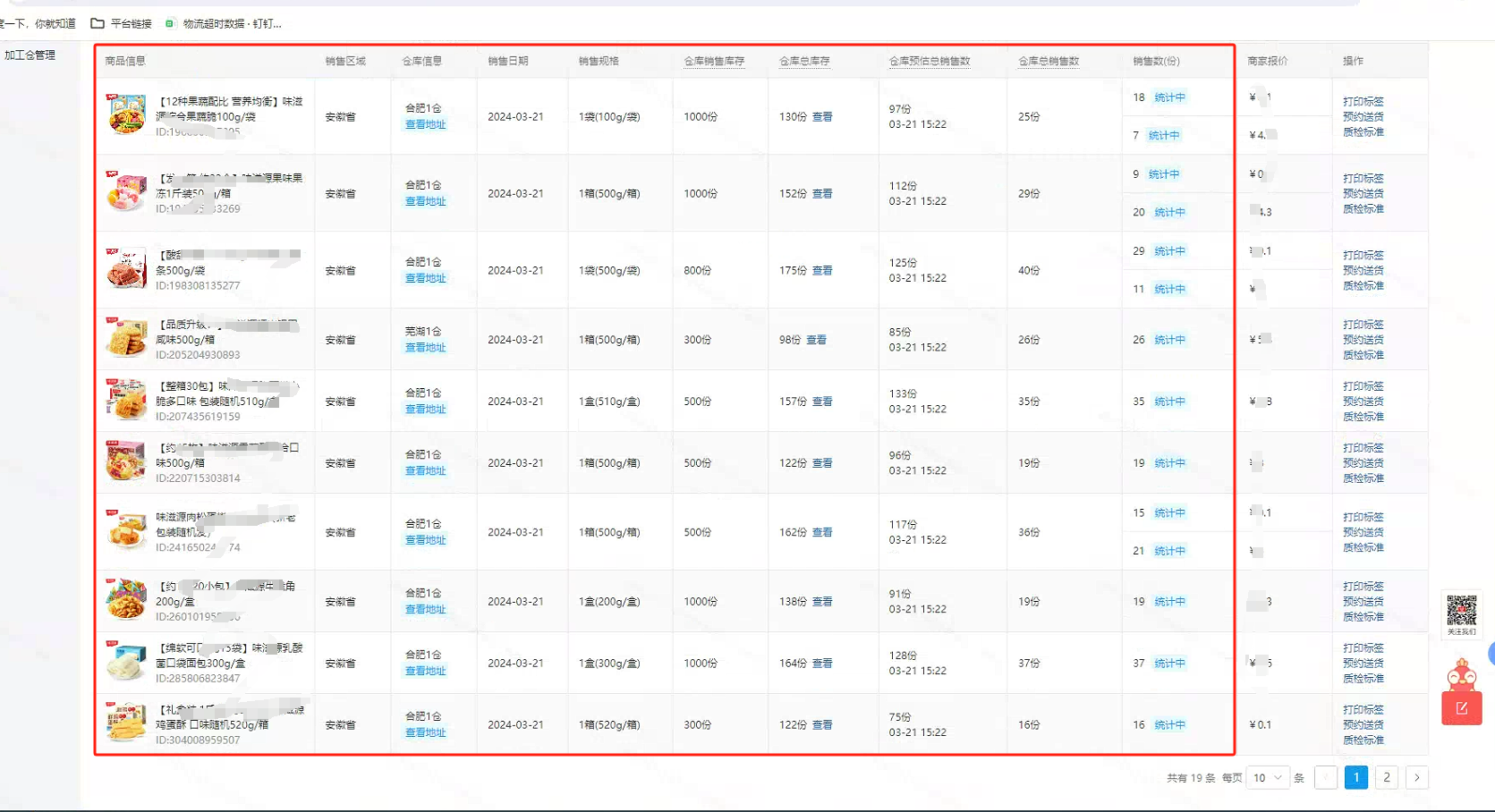Image resolution: width=1495 pixels, height=812 pixels.
Task: Go to next page with right arrow
Action: coord(1416,778)
